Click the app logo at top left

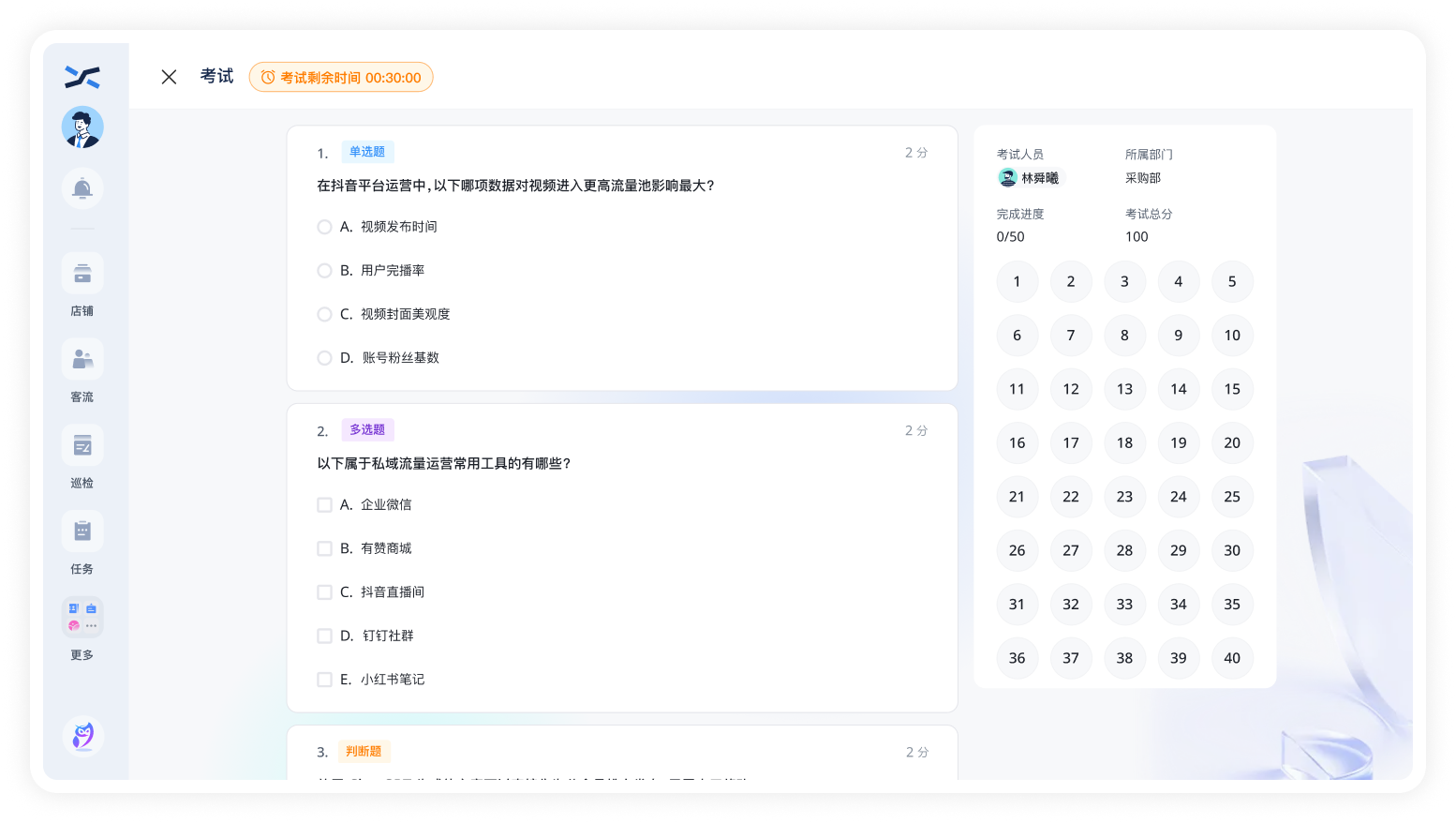(x=82, y=77)
